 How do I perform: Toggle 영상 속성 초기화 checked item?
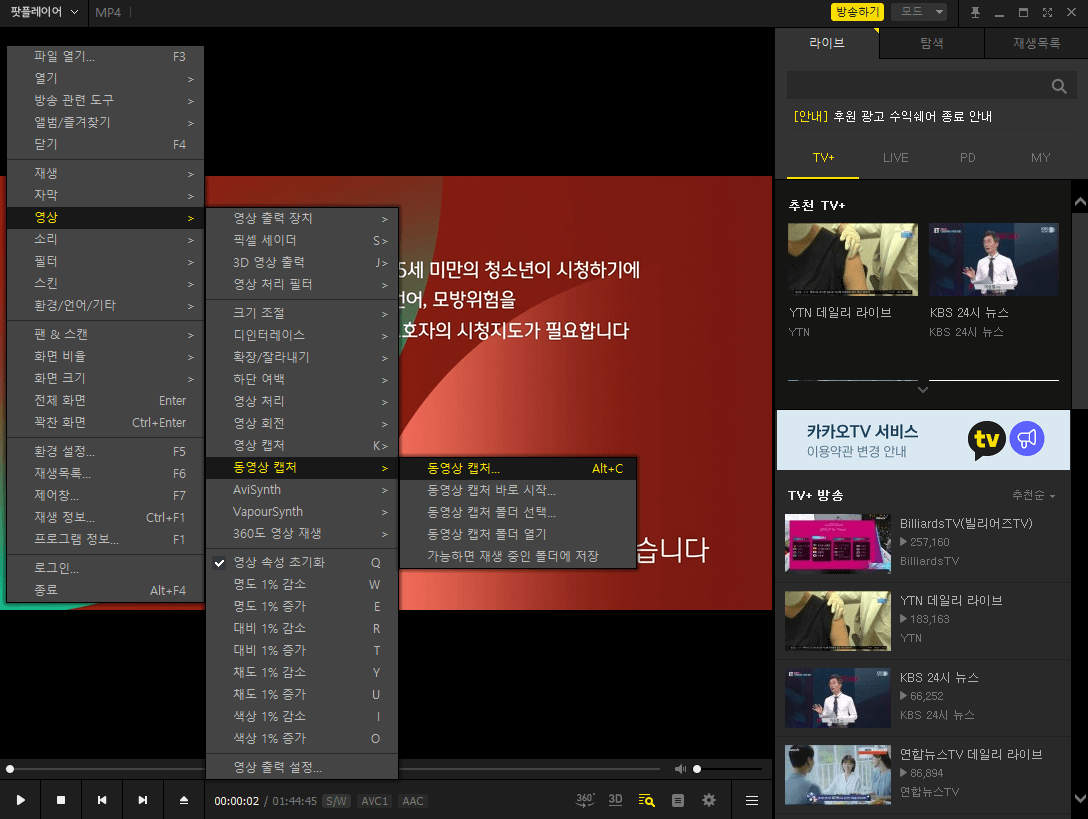click(x=302, y=562)
